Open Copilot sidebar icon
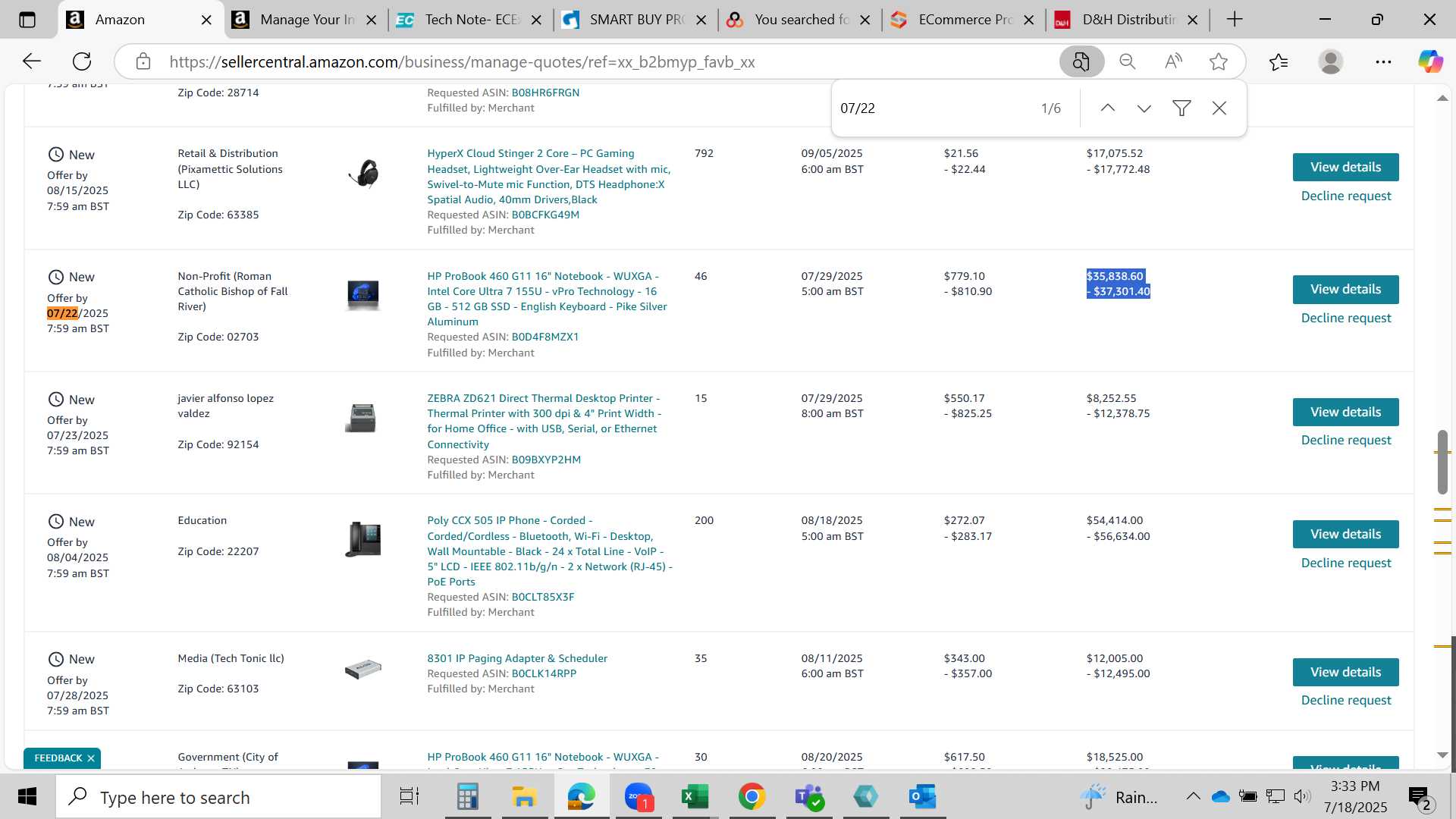The height and width of the screenshot is (819, 1456). point(1430,61)
